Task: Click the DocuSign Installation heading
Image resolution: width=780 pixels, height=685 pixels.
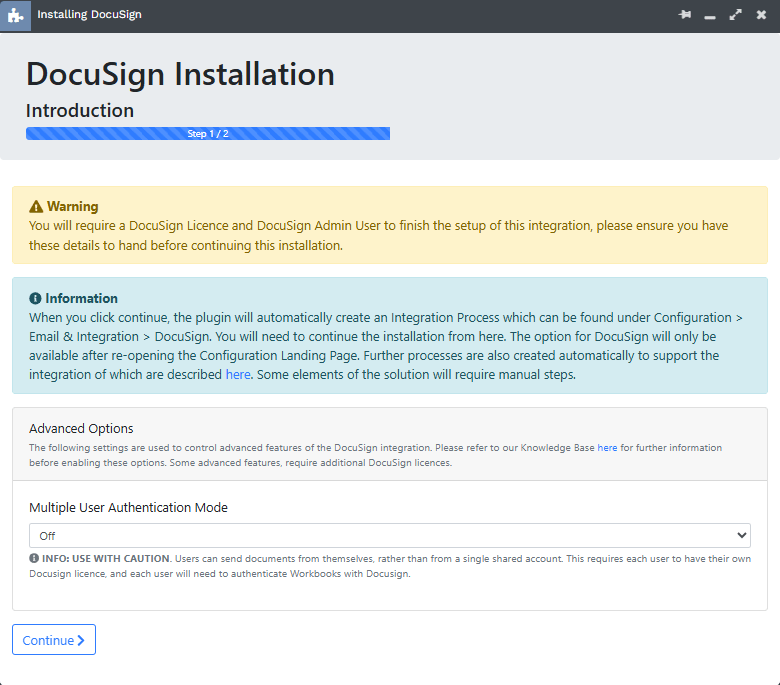Action: point(180,74)
